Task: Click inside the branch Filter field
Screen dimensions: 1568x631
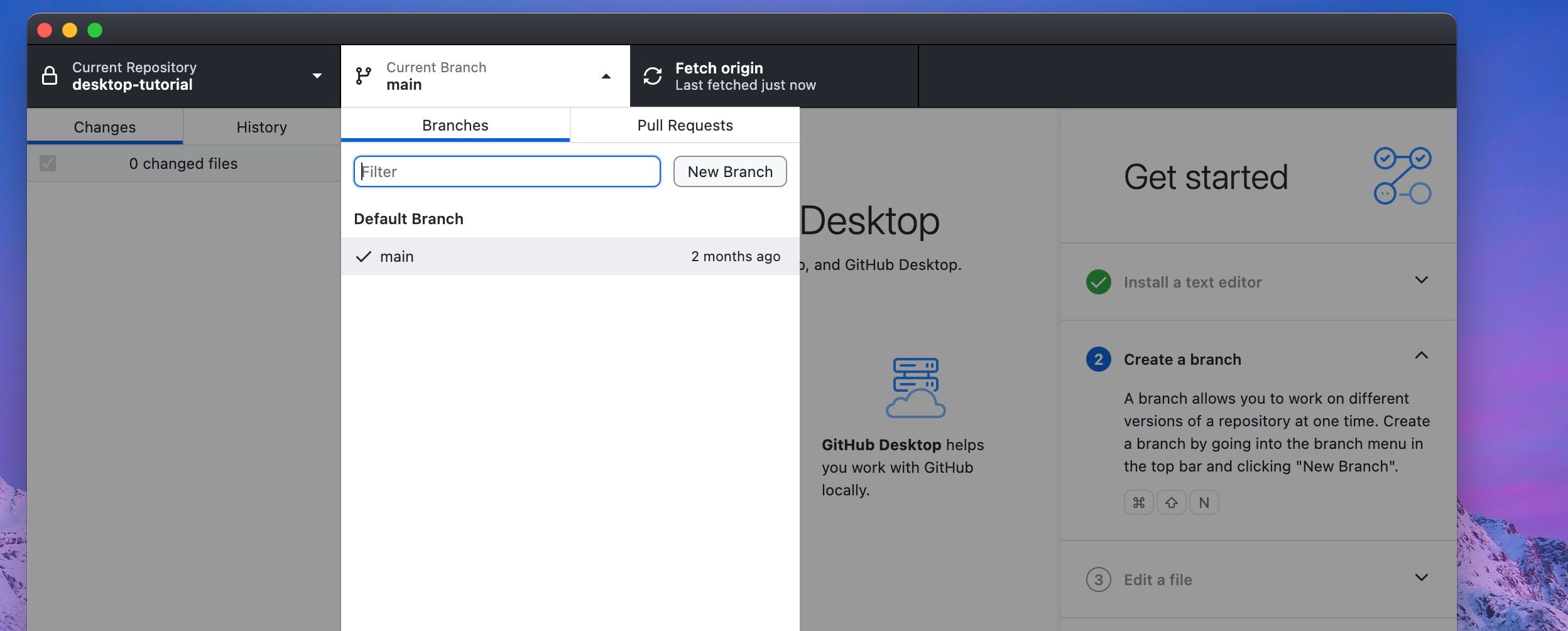Action: [x=506, y=171]
